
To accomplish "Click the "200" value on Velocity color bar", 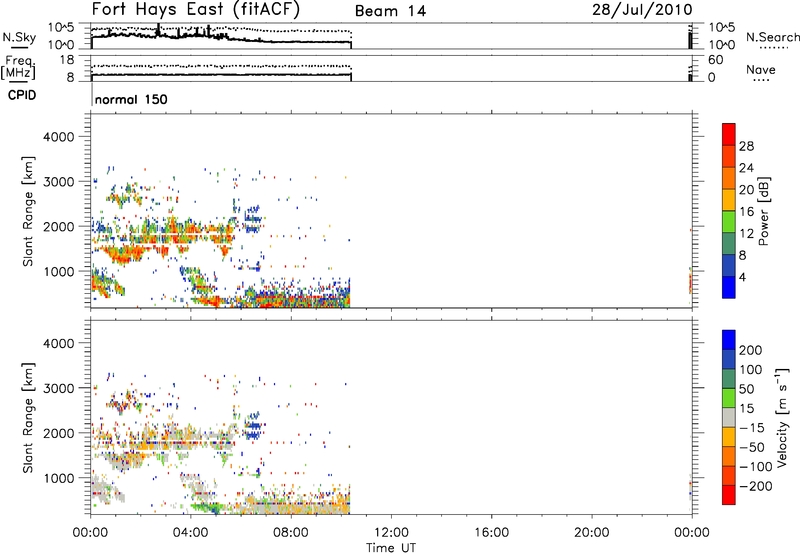I will pos(751,350).
